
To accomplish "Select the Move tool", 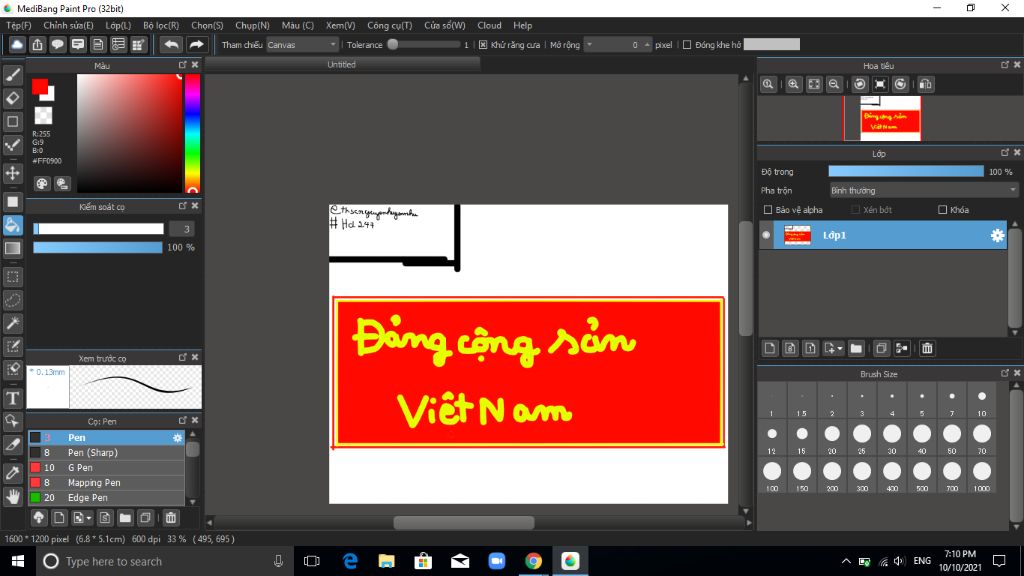I will click(12, 173).
